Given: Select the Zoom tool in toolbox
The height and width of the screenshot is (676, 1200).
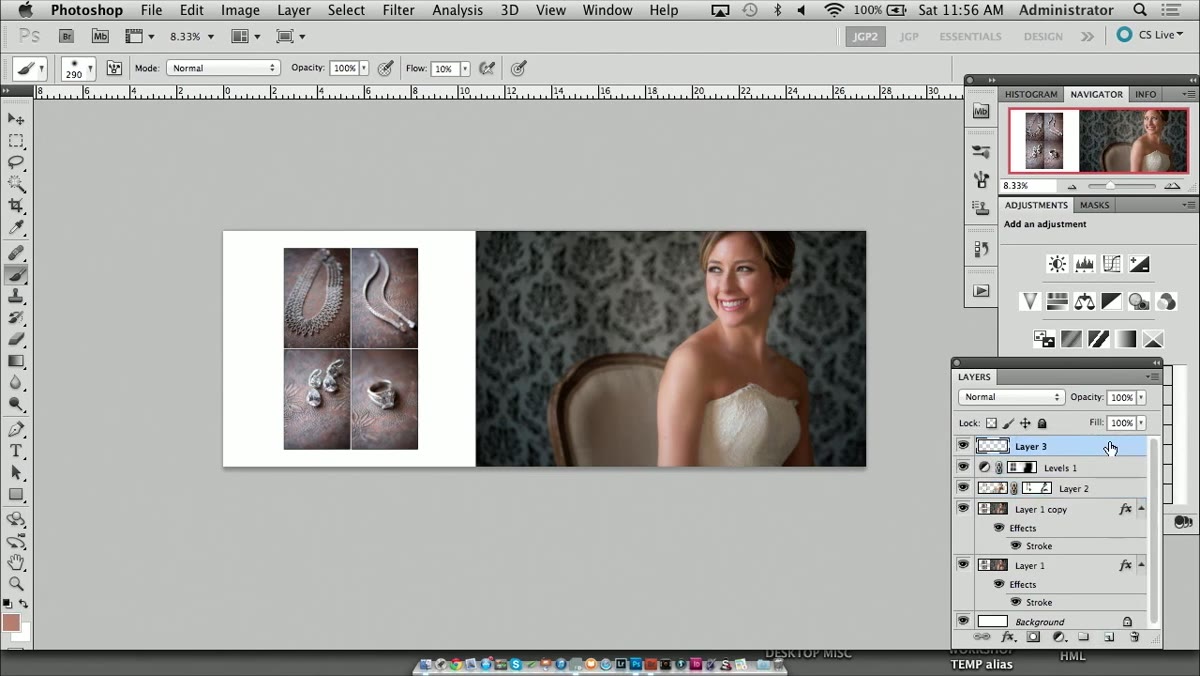Looking at the screenshot, I should (x=16, y=583).
